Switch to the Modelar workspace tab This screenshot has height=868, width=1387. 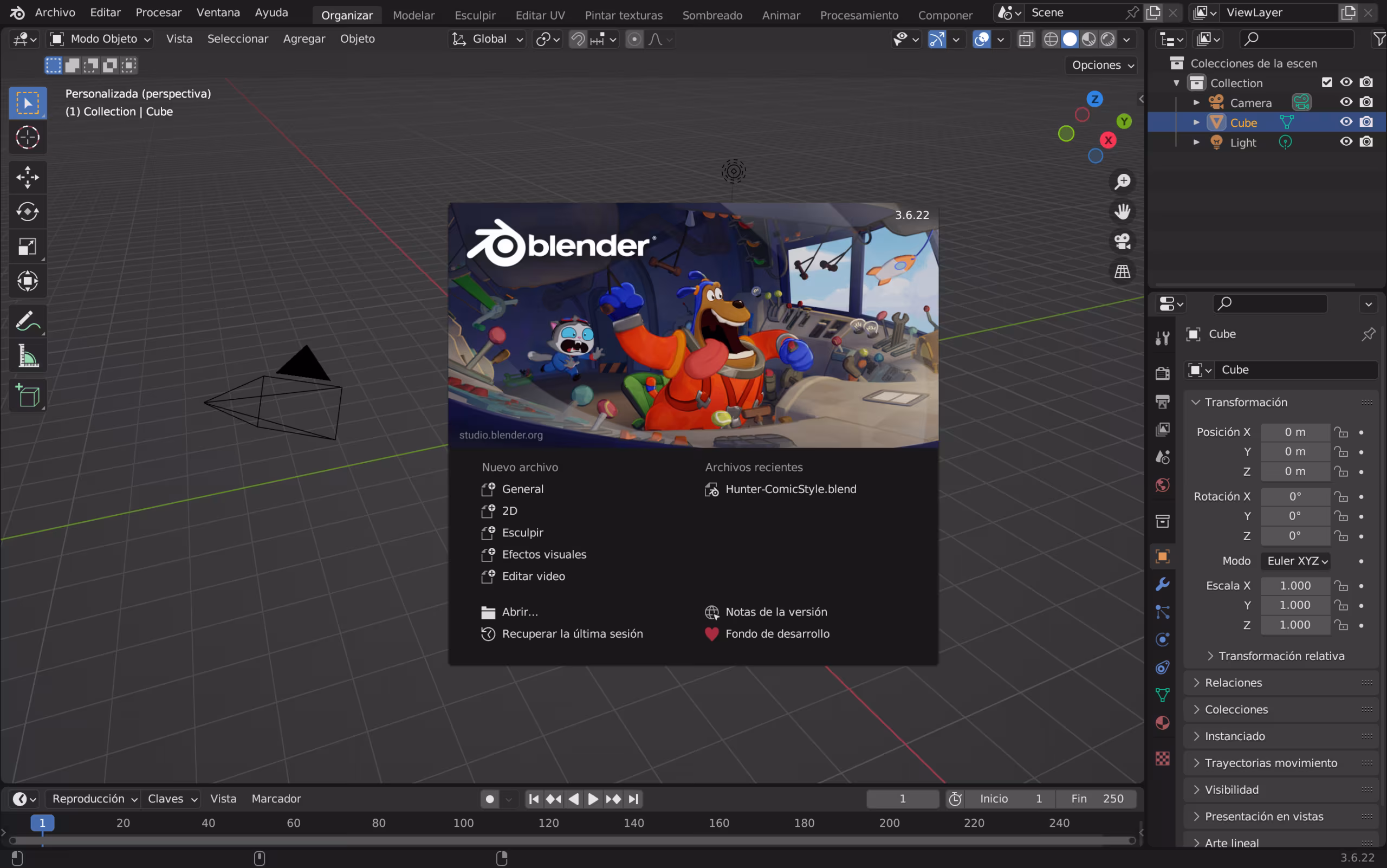point(413,16)
